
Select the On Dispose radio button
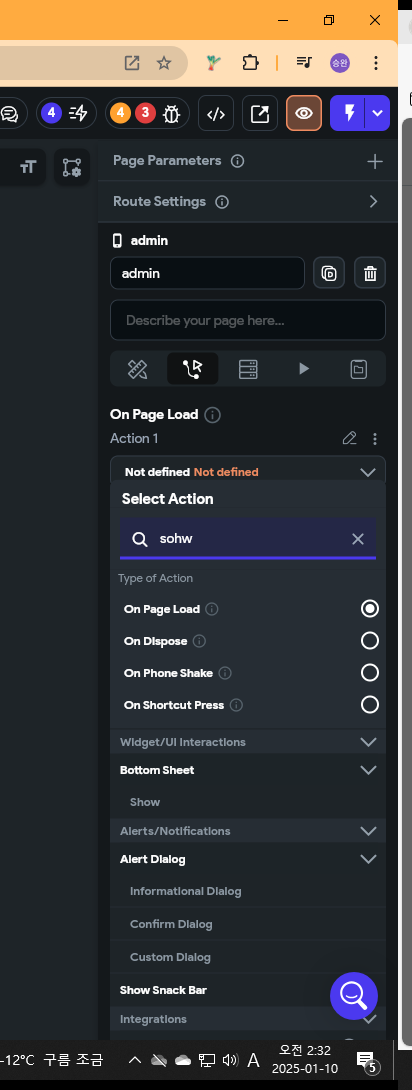click(370, 640)
